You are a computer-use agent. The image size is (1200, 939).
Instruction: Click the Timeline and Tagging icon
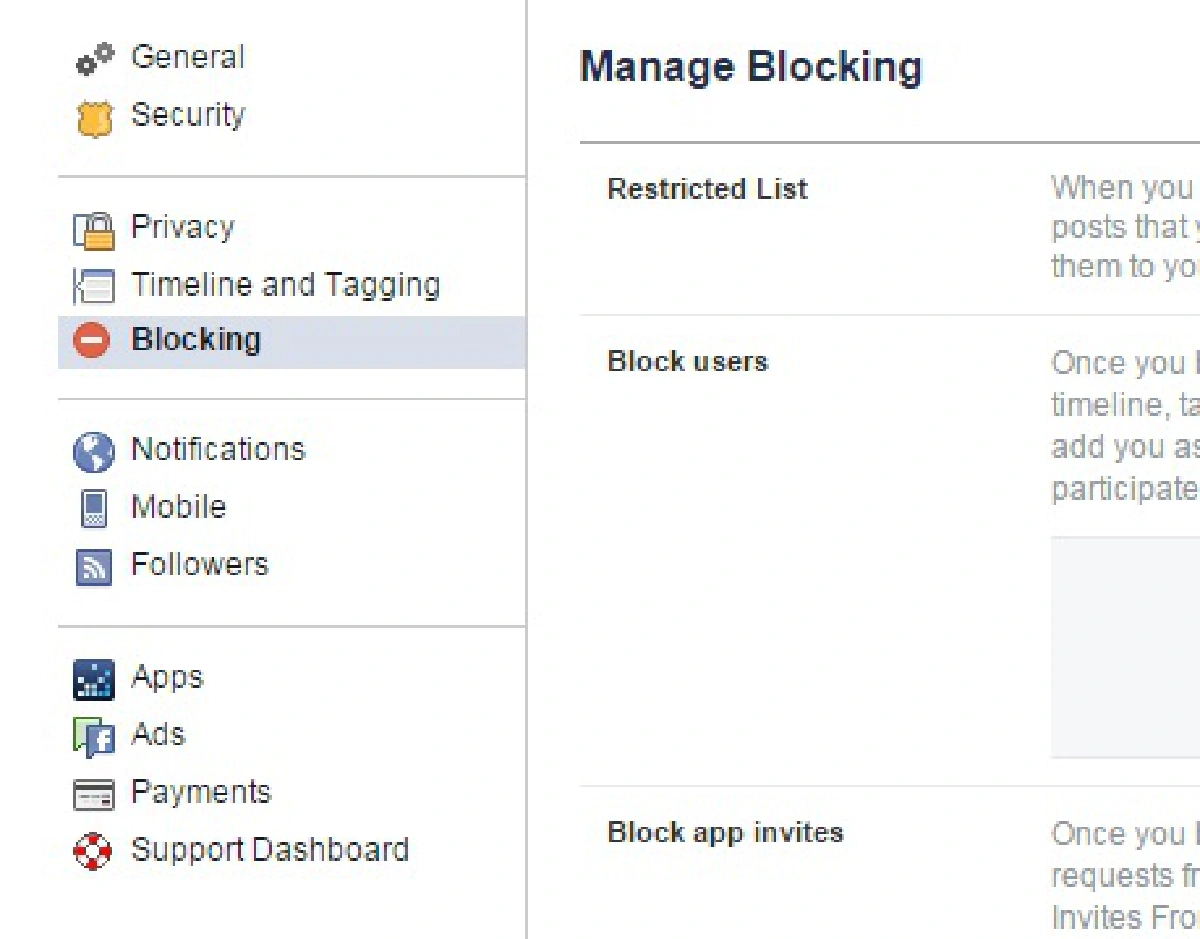(x=94, y=287)
